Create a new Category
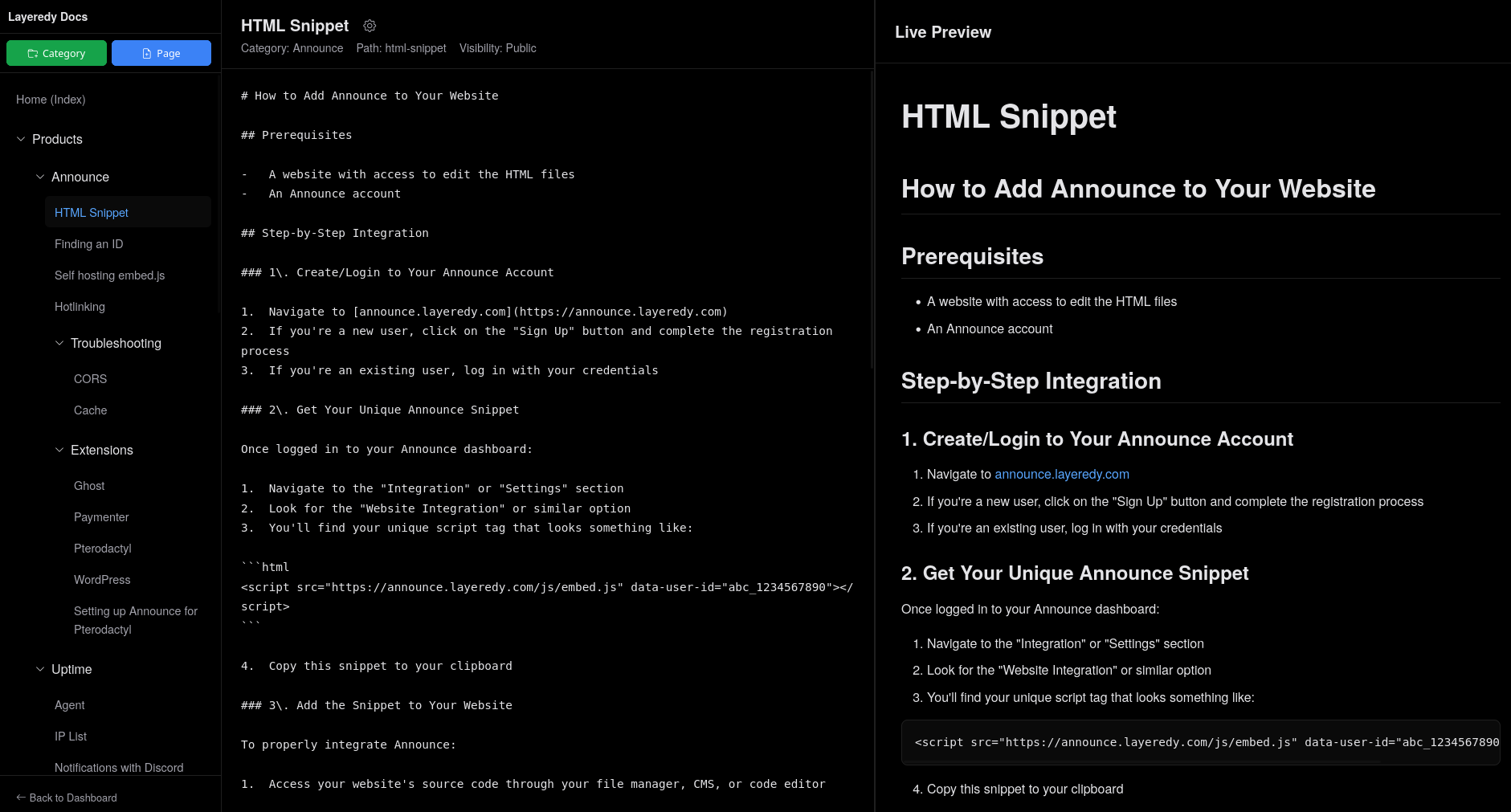The height and width of the screenshot is (812, 1511). pyautogui.click(x=56, y=53)
